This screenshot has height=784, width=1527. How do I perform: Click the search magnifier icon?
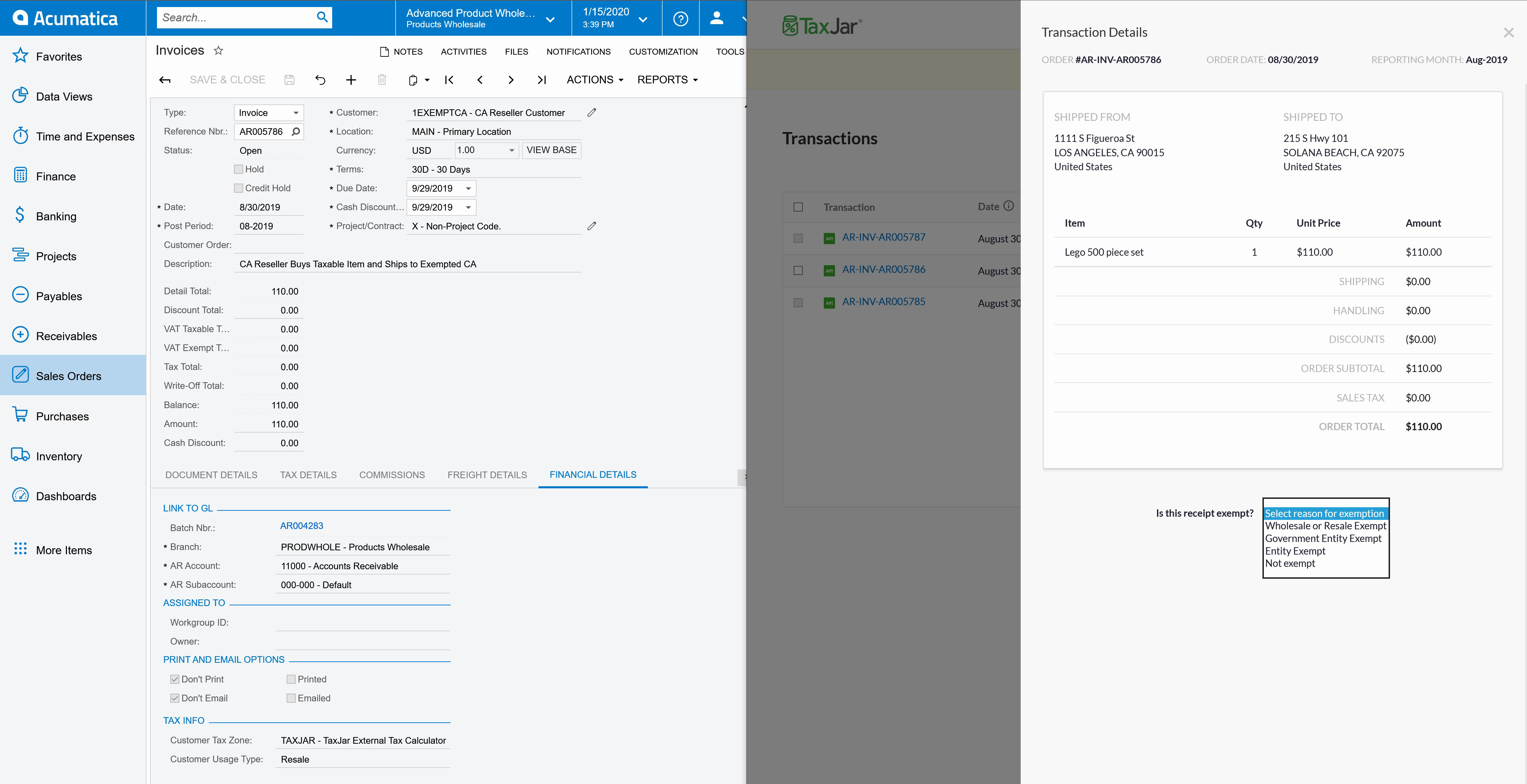(322, 17)
